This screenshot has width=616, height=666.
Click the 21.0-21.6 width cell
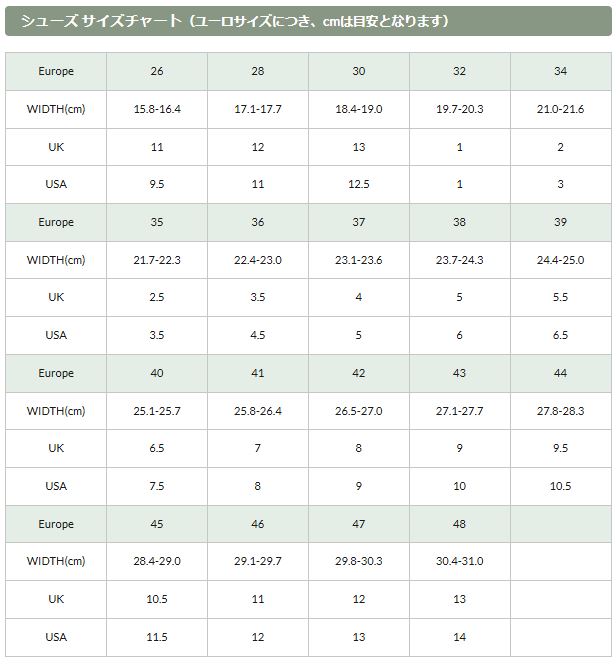[560, 109]
